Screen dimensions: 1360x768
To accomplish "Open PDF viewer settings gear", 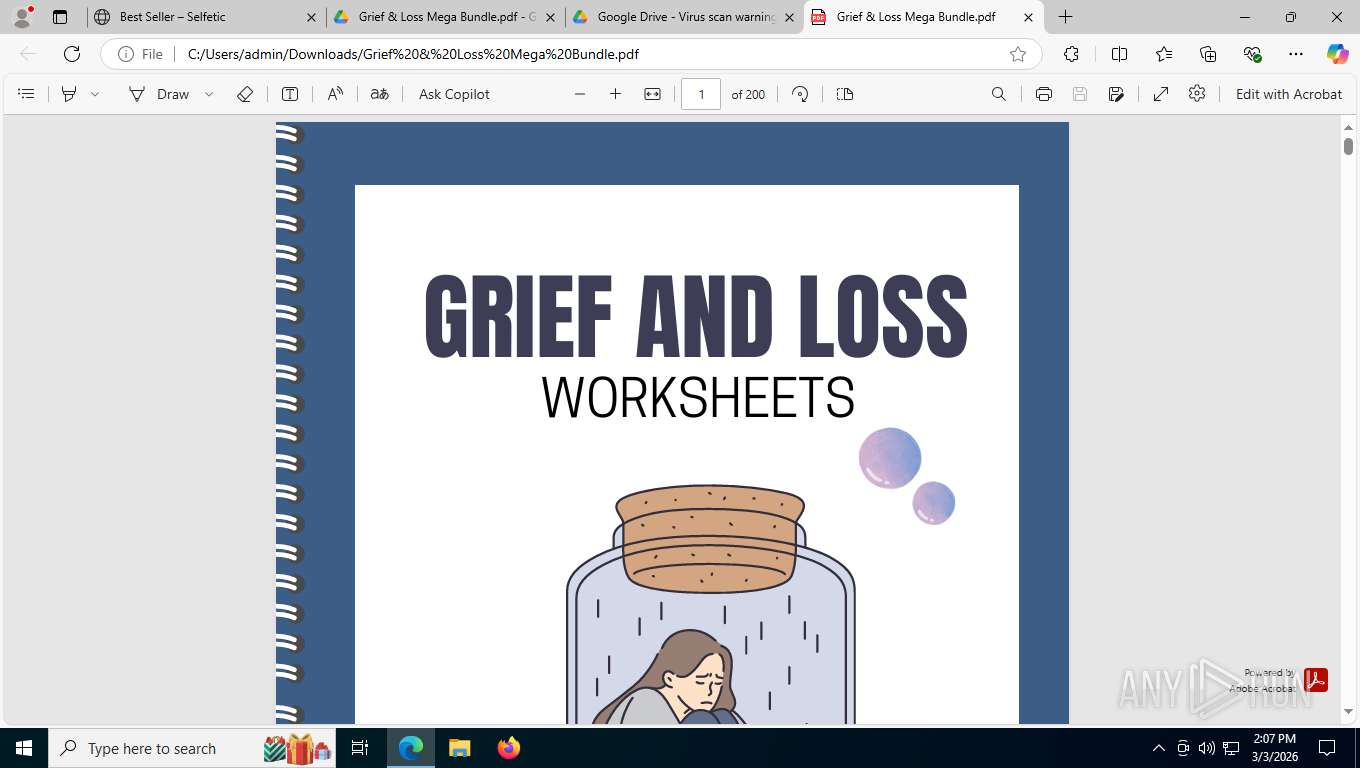I will 1197,94.
